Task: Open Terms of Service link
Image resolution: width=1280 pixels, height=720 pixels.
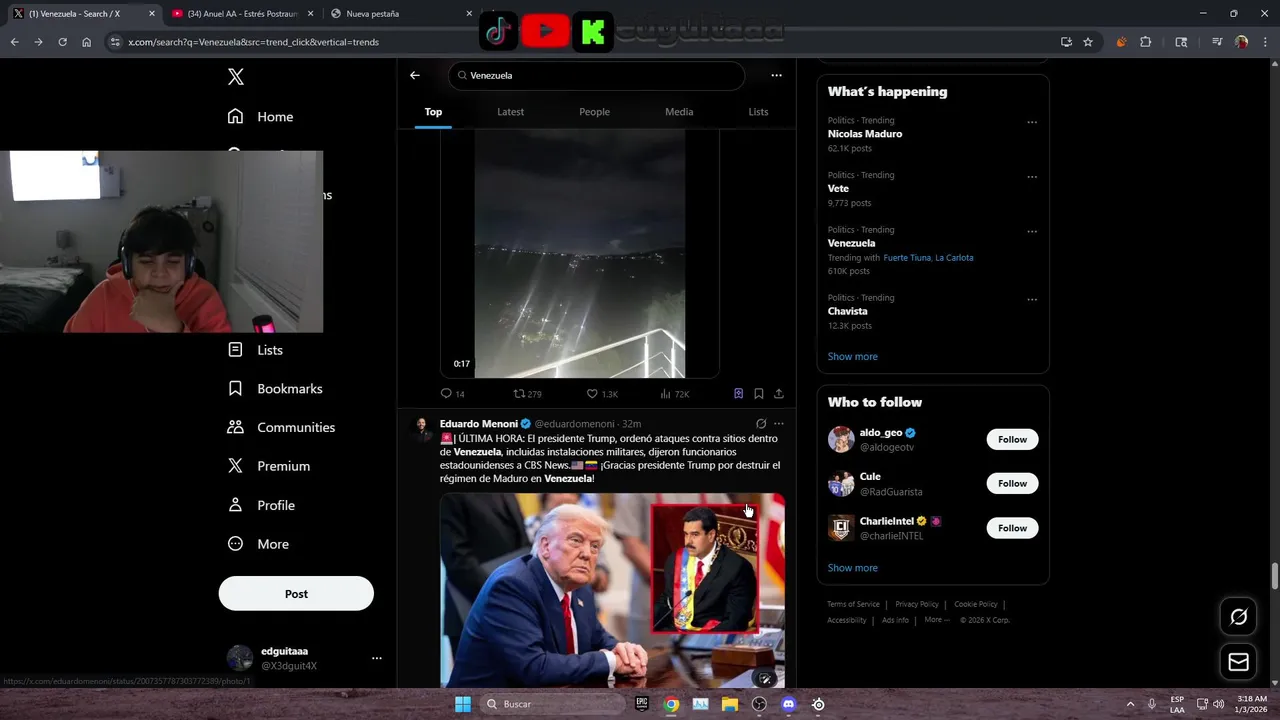Action: (853, 604)
